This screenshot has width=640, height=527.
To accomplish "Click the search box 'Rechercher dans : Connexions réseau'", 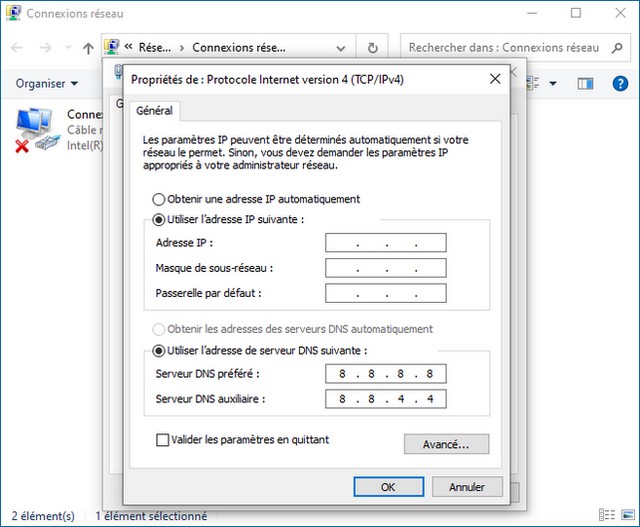I will tap(504, 48).
